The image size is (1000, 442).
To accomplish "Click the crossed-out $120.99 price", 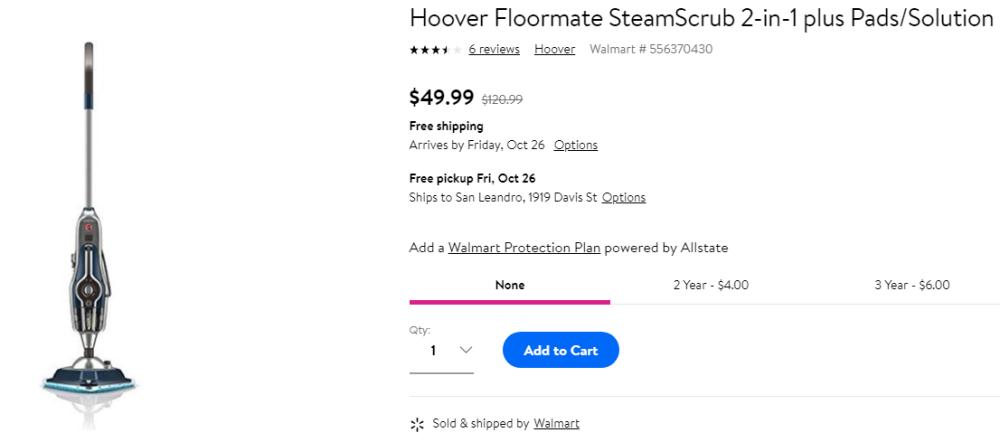I will 502,99.
